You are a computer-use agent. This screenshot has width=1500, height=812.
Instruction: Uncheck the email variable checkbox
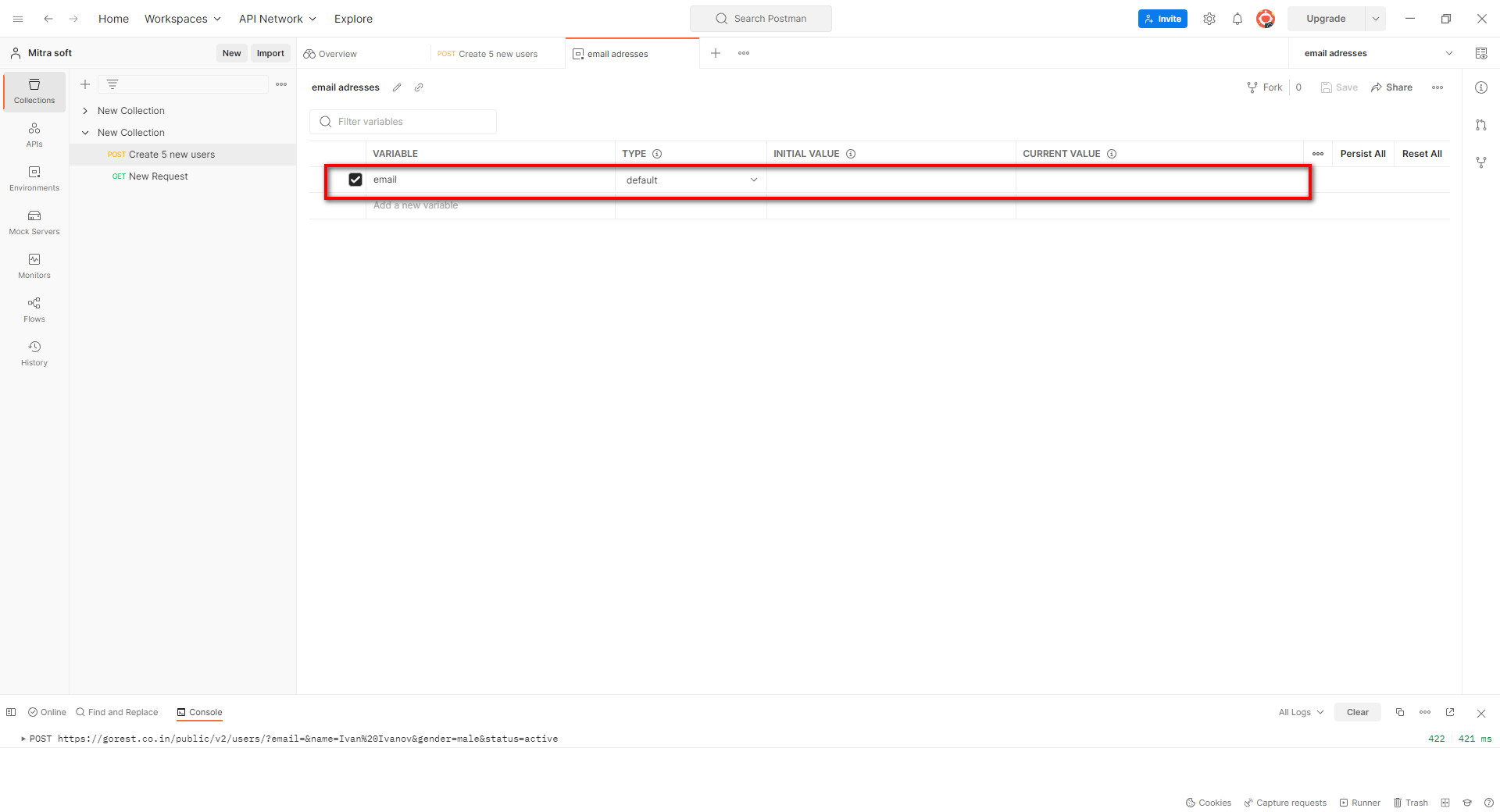355,180
